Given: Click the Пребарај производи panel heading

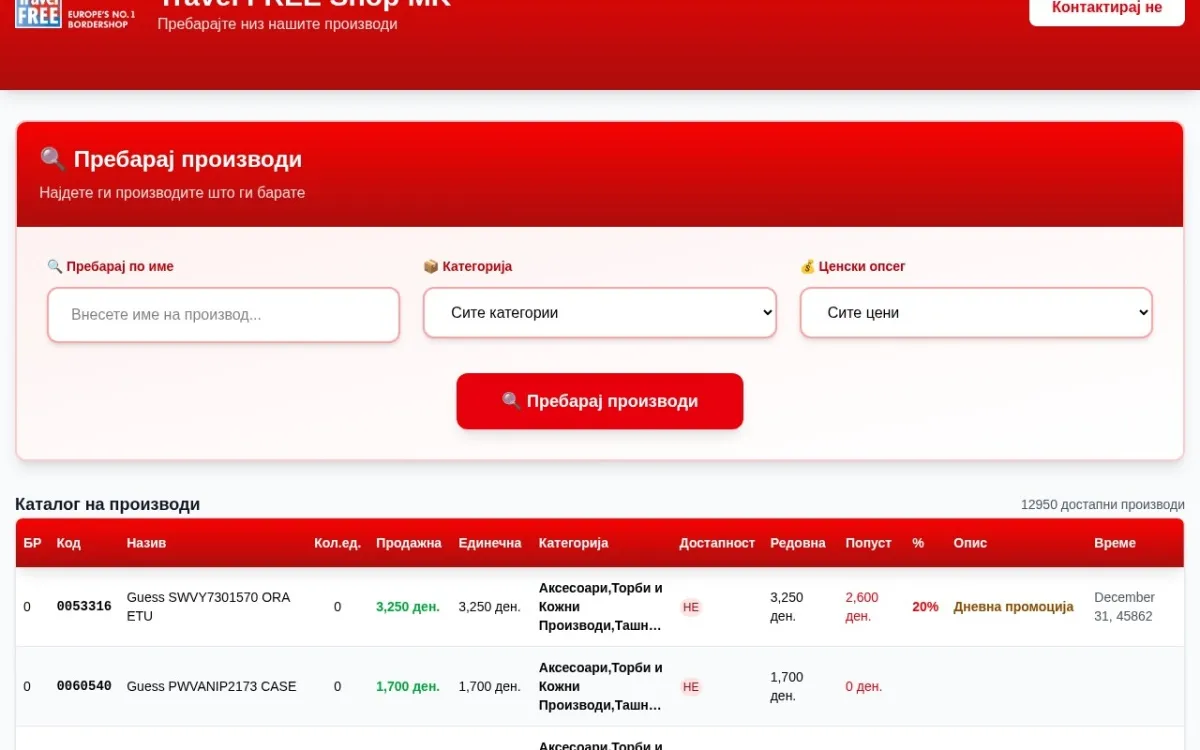Looking at the screenshot, I should pyautogui.click(x=171, y=159).
